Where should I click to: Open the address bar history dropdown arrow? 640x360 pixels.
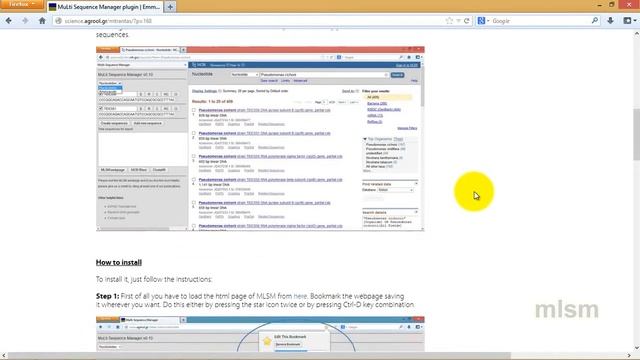(458, 21)
